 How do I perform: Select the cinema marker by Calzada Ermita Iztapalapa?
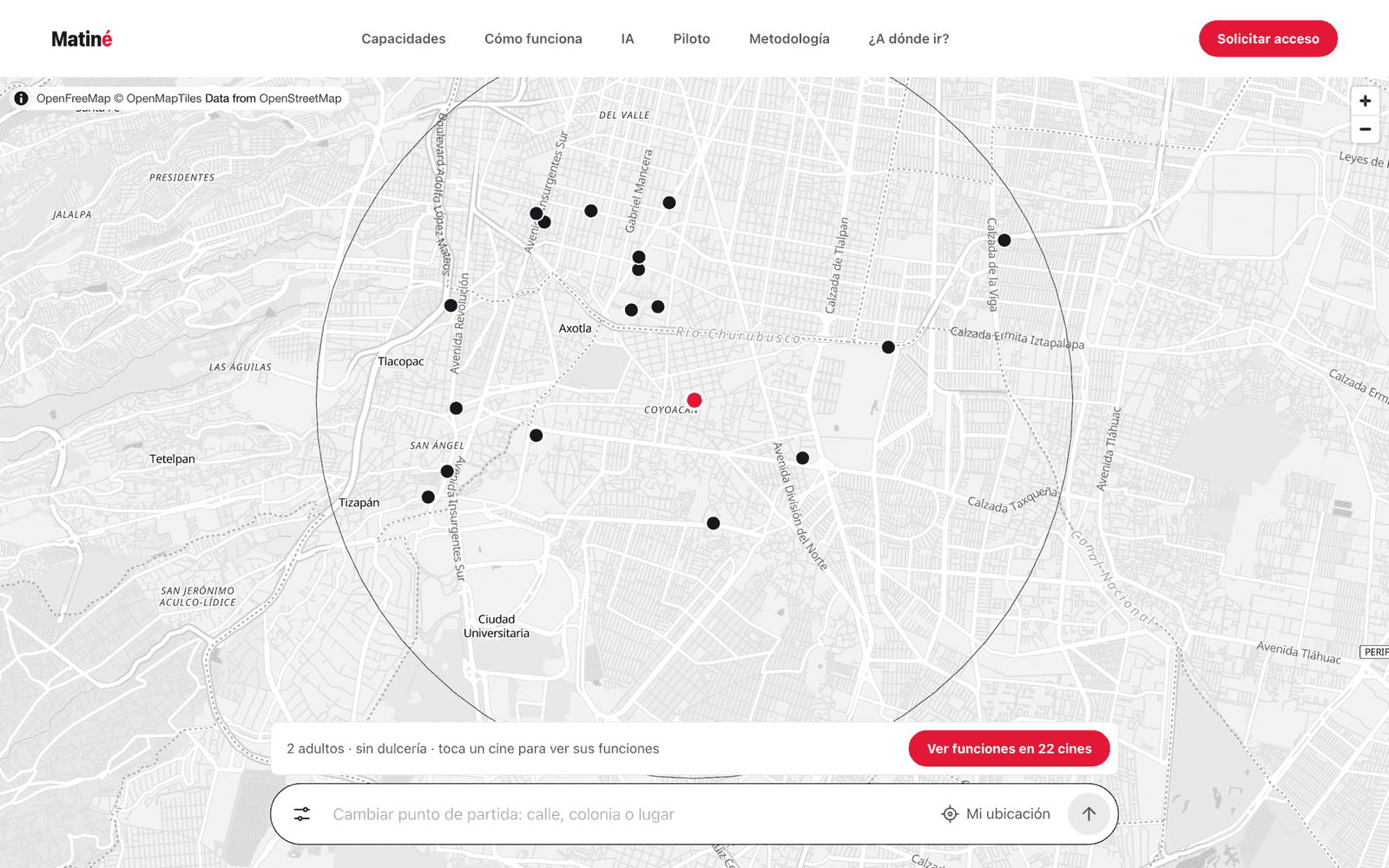[888, 347]
